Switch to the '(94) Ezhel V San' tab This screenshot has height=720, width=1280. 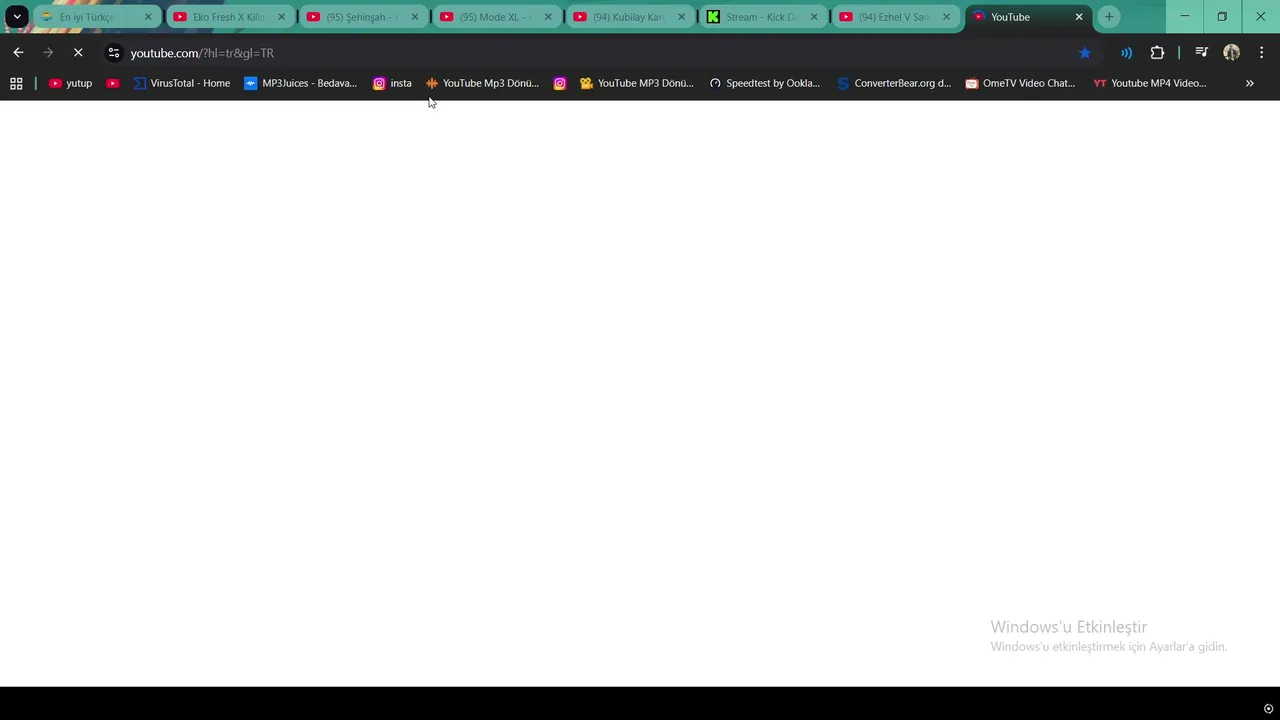coord(895,17)
